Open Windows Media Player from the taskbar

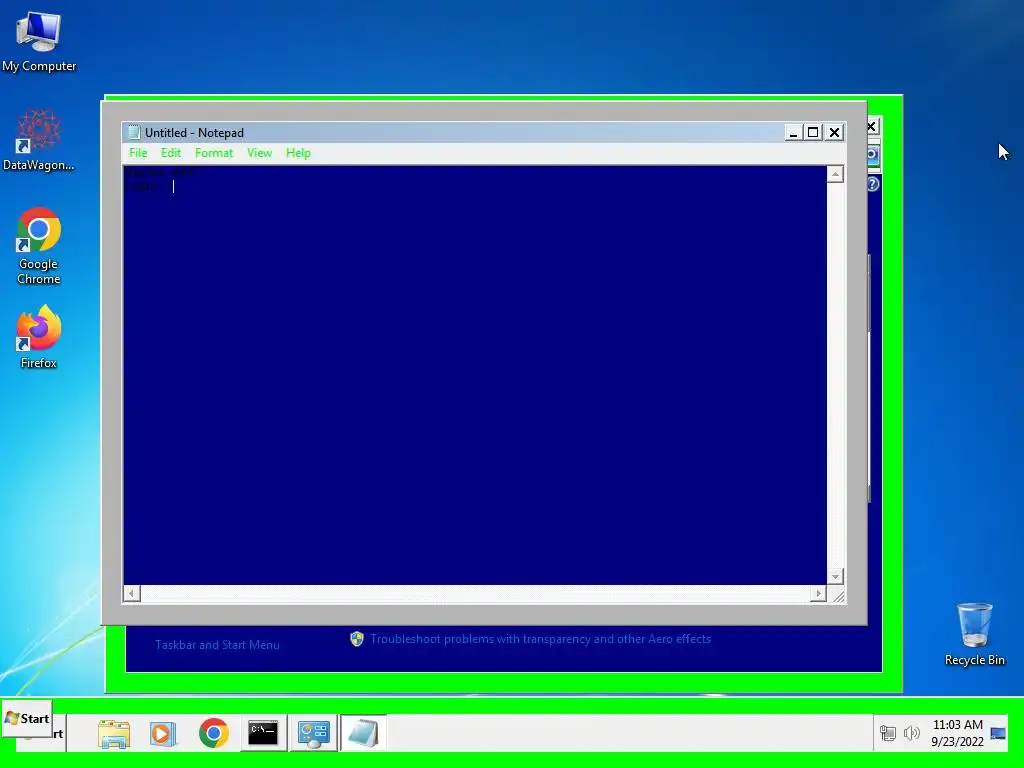click(163, 733)
